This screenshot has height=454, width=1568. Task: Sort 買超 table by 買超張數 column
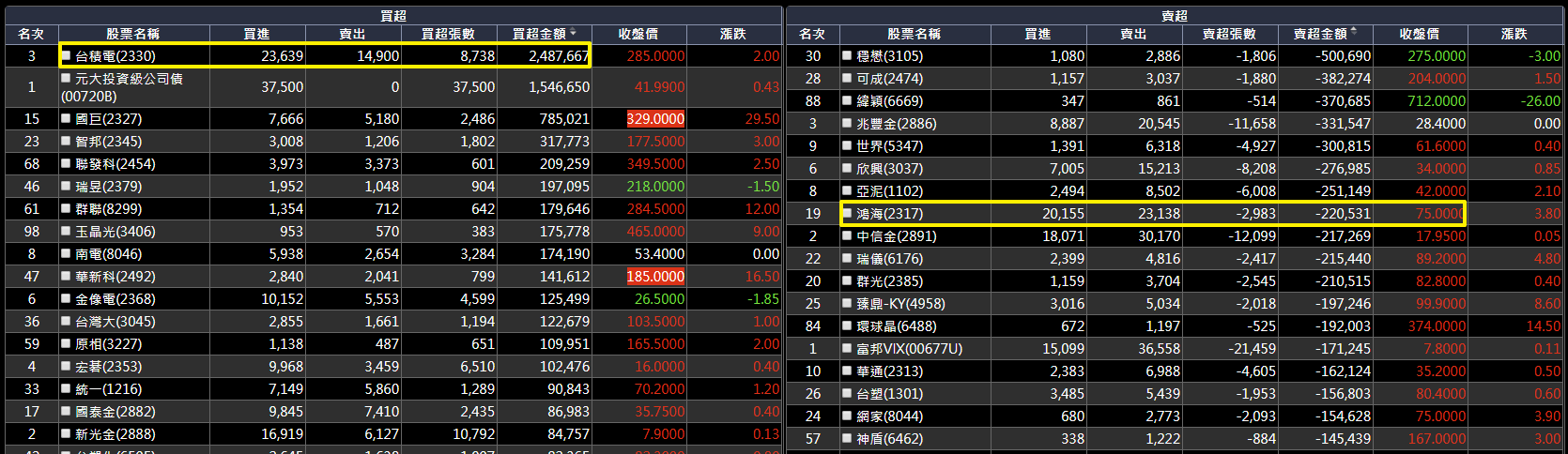coord(448,34)
